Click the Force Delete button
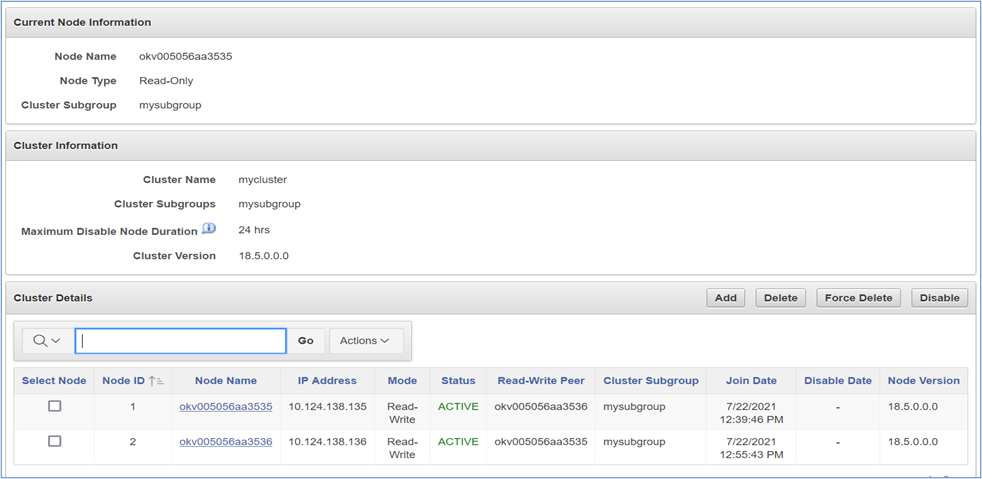 coord(859,298)
